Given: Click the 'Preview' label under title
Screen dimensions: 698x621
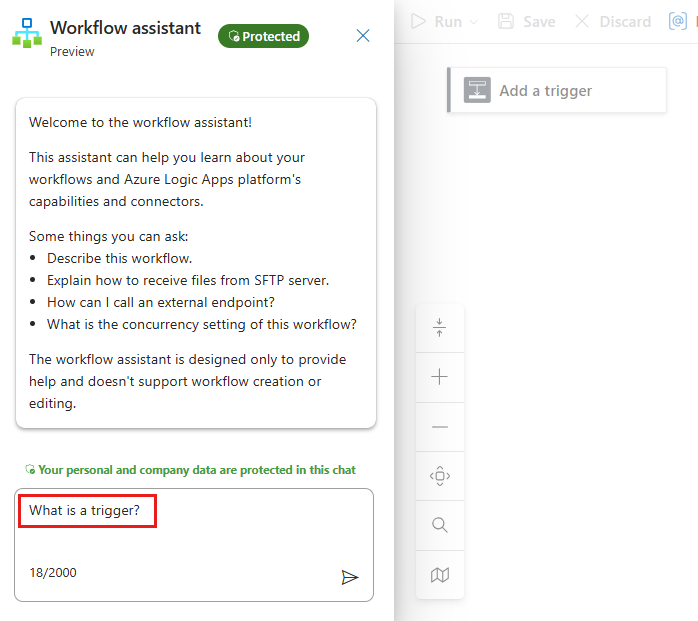Looking at the screenshot, I should 72,52.
